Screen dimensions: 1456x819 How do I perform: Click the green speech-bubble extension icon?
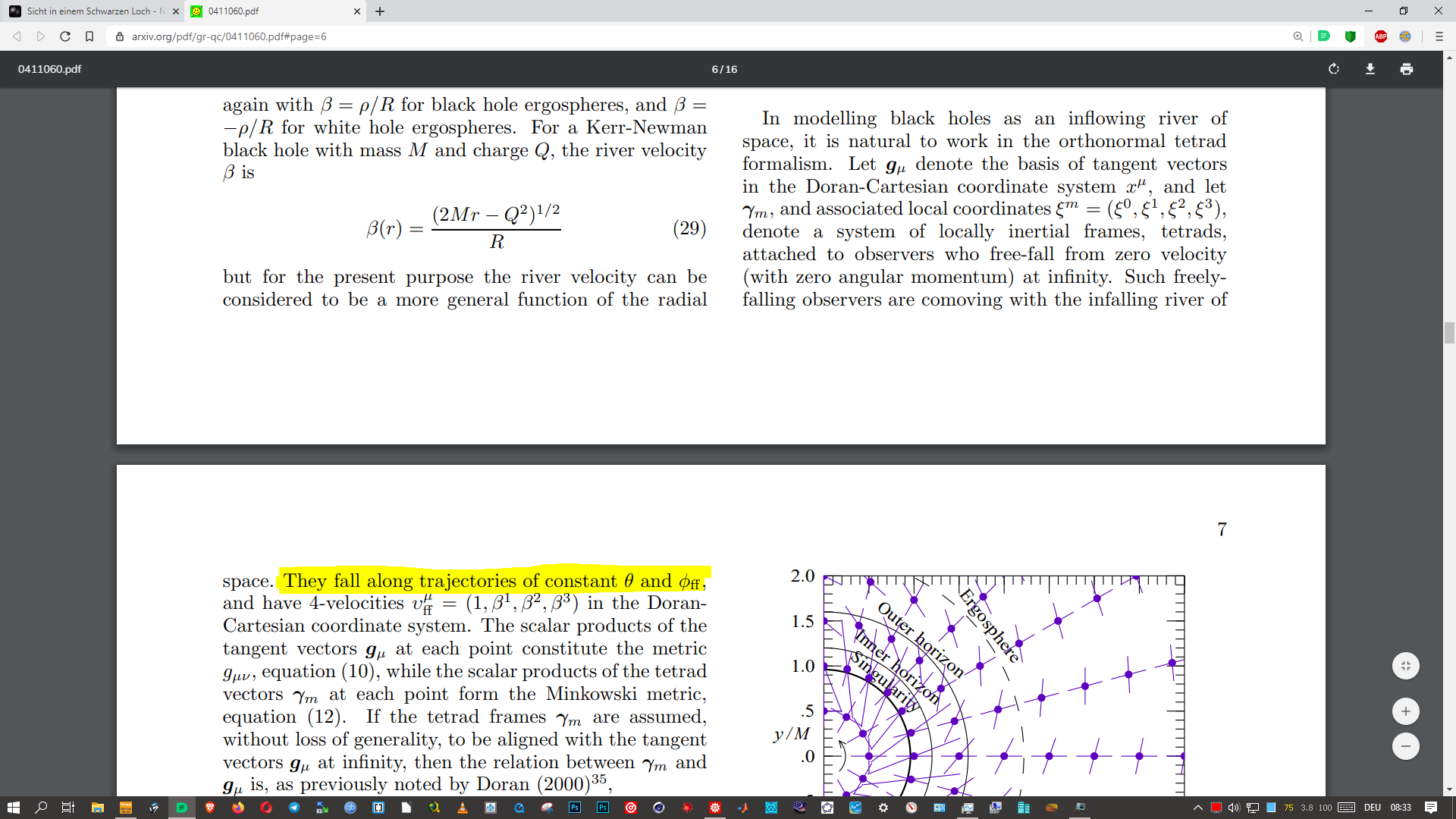coord(1324,36)
